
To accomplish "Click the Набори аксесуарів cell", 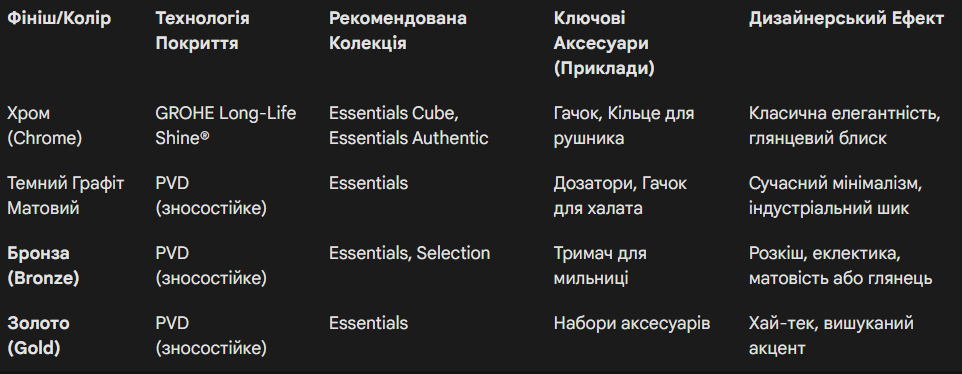I will point(632,323).
